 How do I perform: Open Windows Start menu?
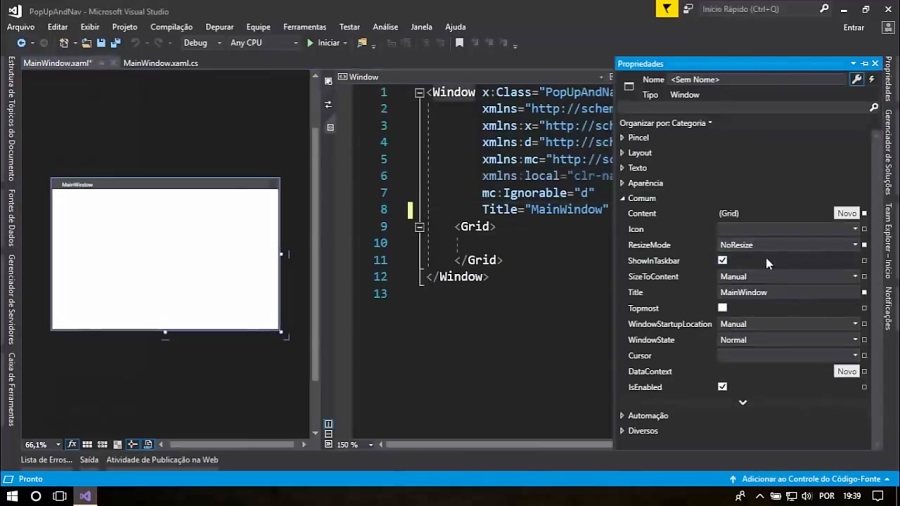click(x=12, y=496)
